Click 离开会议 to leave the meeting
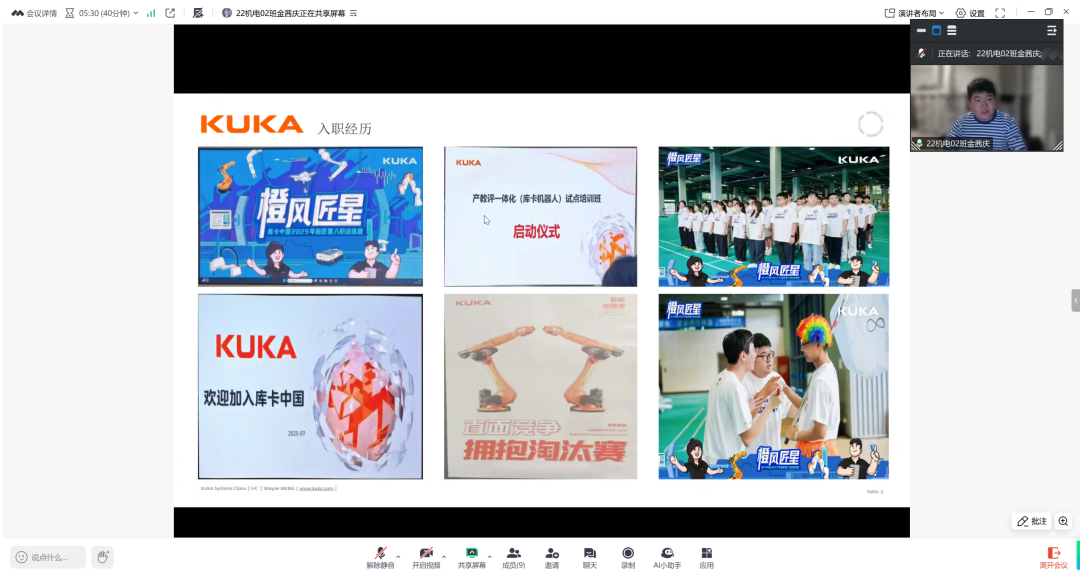Screen dimensions: 1080x572 point(1053,558)
